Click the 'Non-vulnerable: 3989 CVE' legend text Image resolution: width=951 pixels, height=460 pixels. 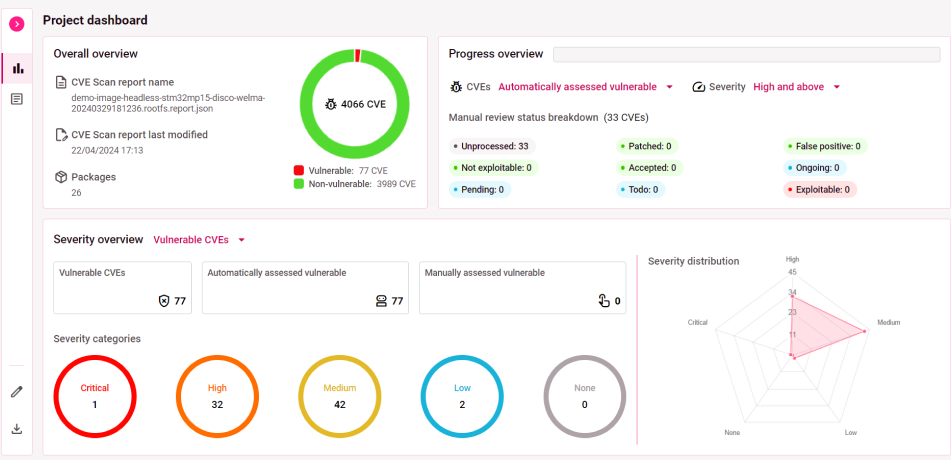click(x=362, y=184)
